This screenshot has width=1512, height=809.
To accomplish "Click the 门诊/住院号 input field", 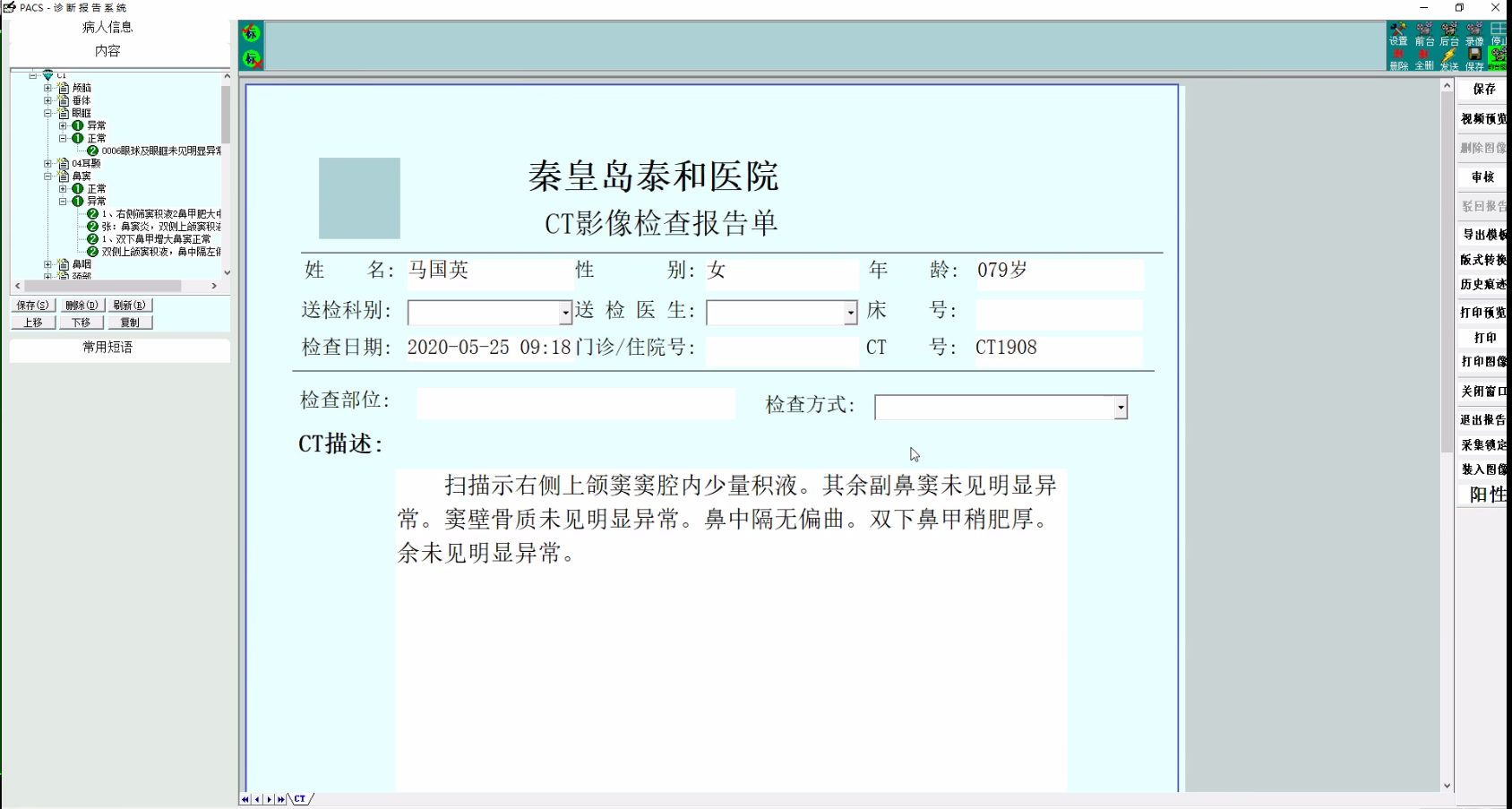I will click(782, 350).
